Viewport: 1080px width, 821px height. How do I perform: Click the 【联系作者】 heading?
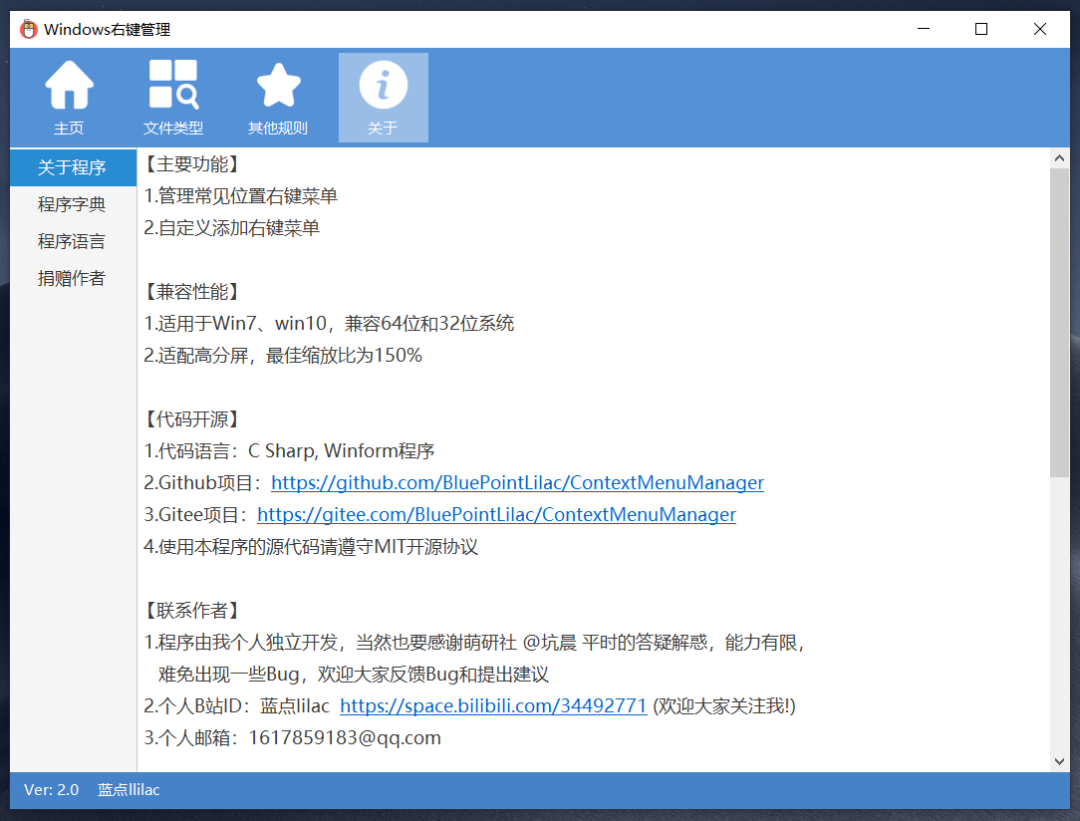coord(191,610)
